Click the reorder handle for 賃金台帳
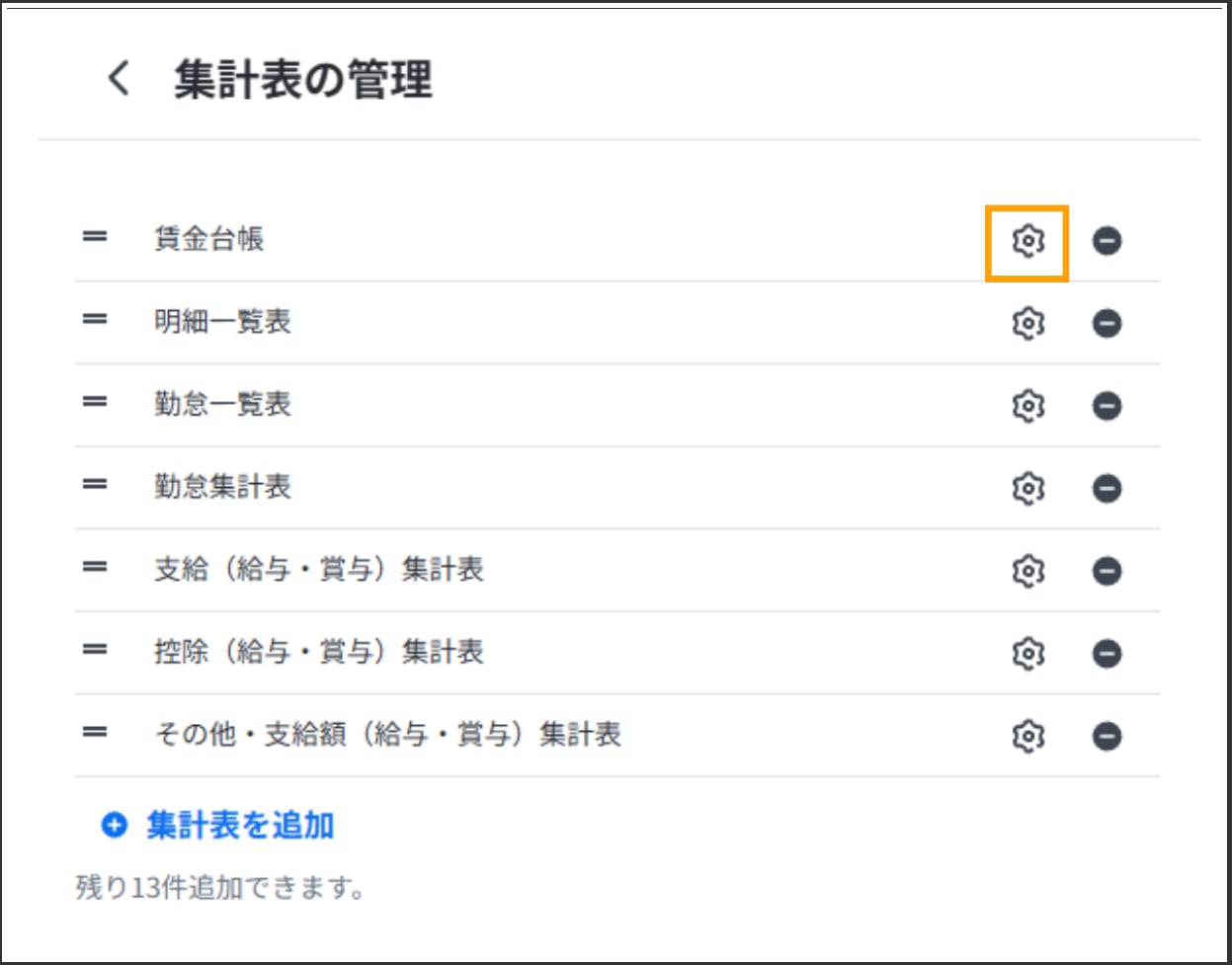 click(95, 237)
